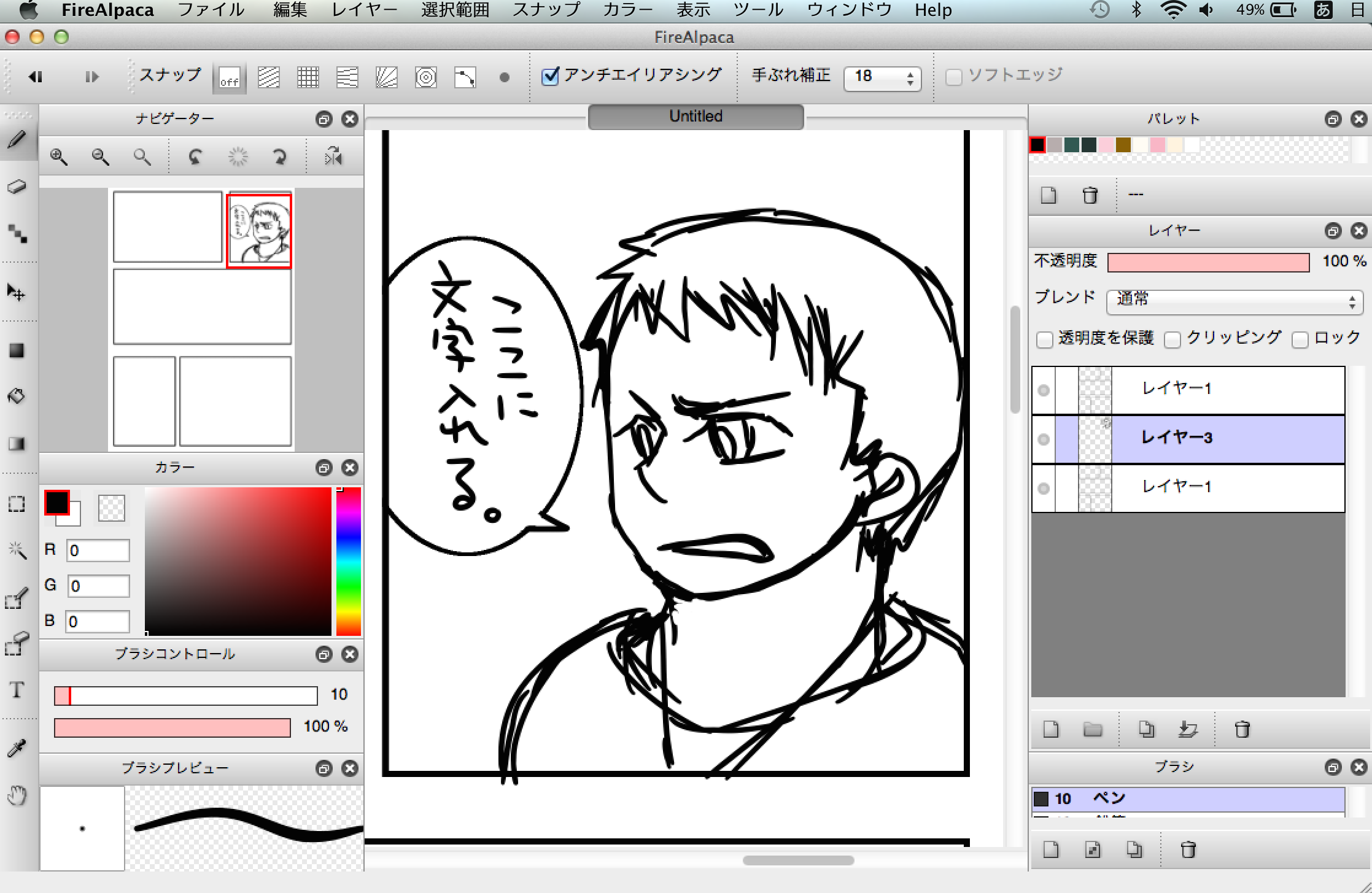Select the Eraser tool in left toolbar
Viewport: 1372px width, 893px height.
[x=17, y=187]
